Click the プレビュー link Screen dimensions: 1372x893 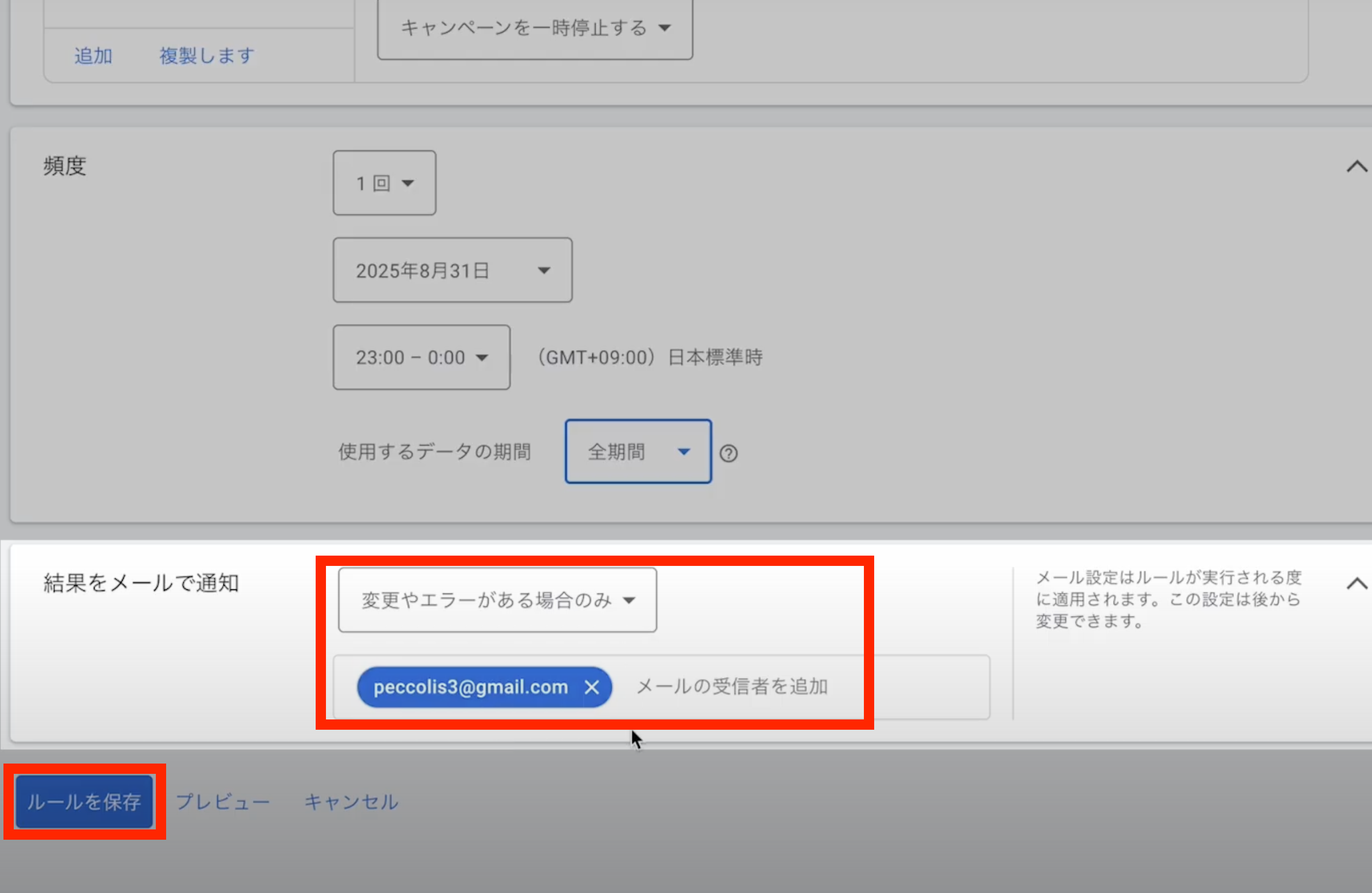coord(222,802)
